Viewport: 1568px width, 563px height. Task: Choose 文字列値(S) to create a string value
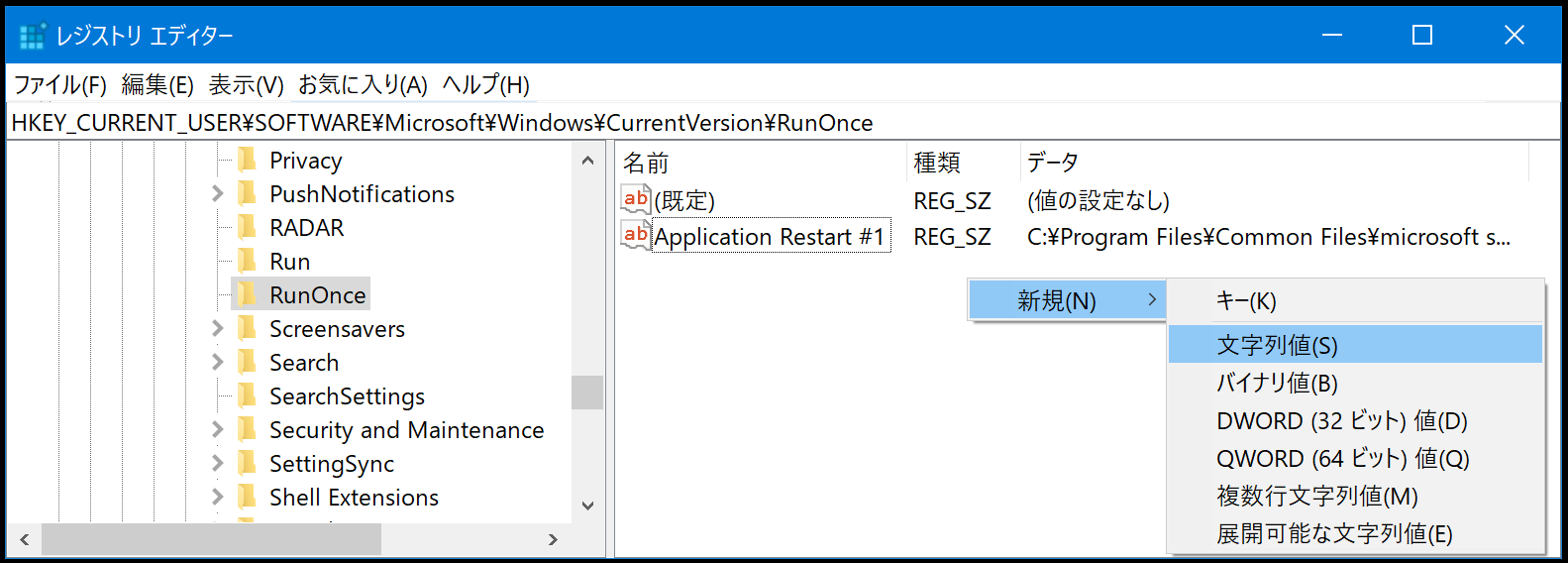(1355, 345)
